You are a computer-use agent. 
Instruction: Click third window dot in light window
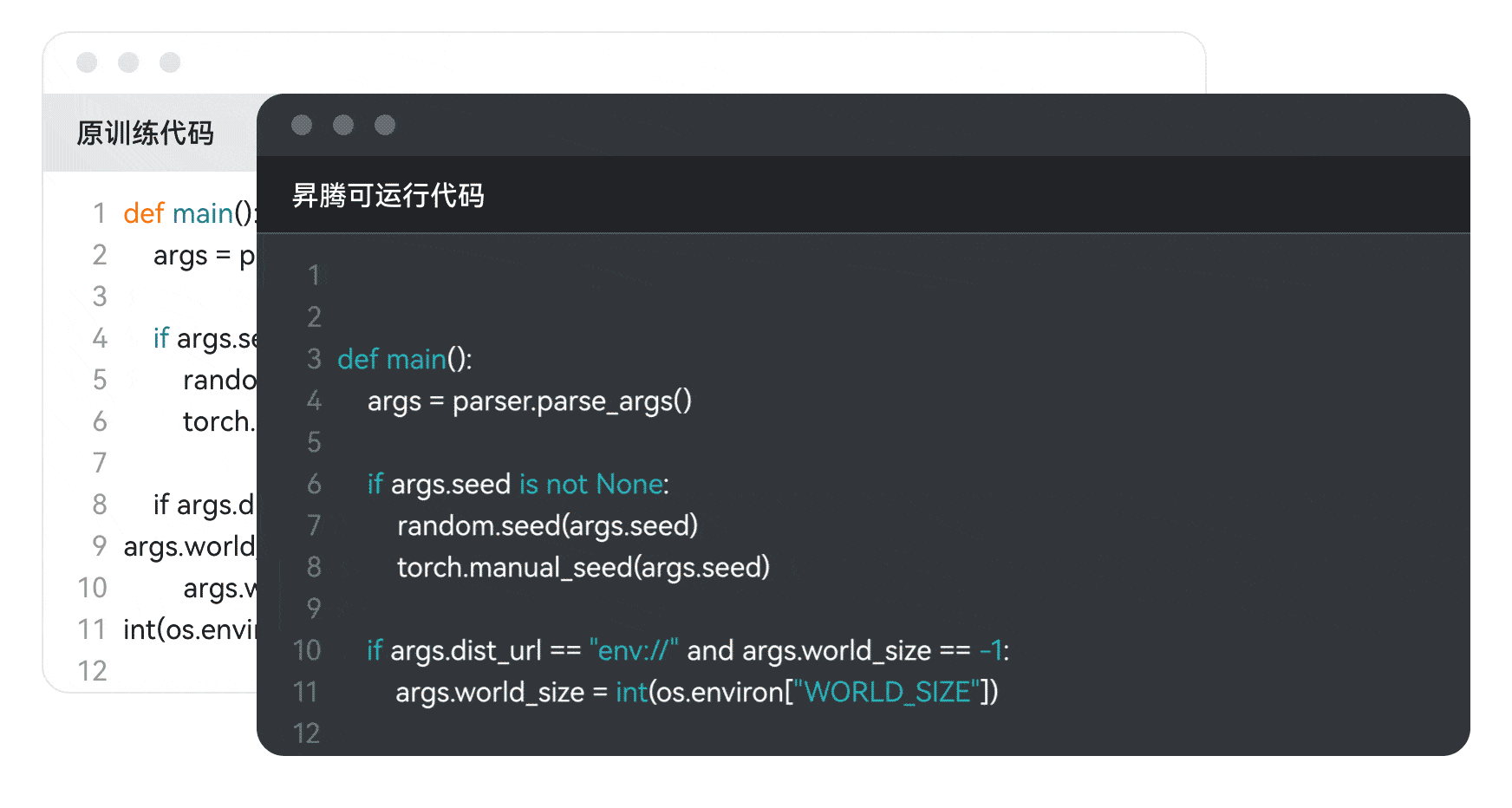point(170,62)
